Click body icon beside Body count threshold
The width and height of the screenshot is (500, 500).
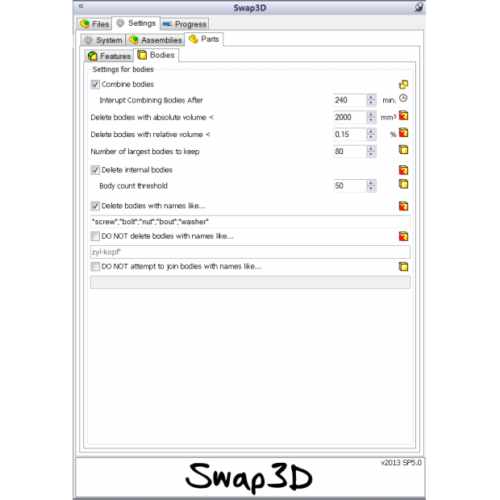tap(403, 184)
